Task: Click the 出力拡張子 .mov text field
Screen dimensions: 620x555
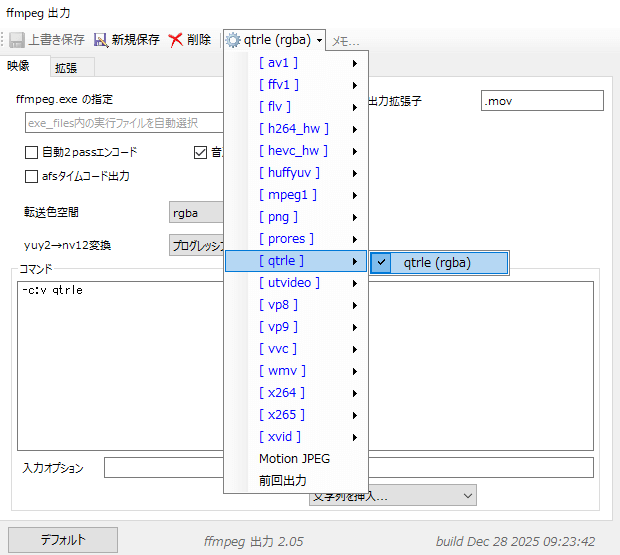Action: point(541,101)
